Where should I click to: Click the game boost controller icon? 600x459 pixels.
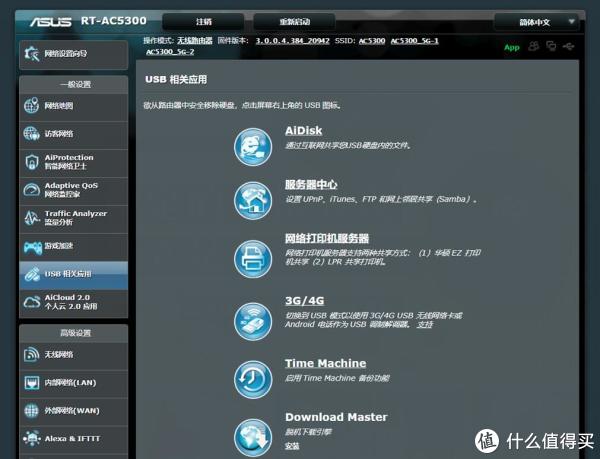(x=33, y=247)
